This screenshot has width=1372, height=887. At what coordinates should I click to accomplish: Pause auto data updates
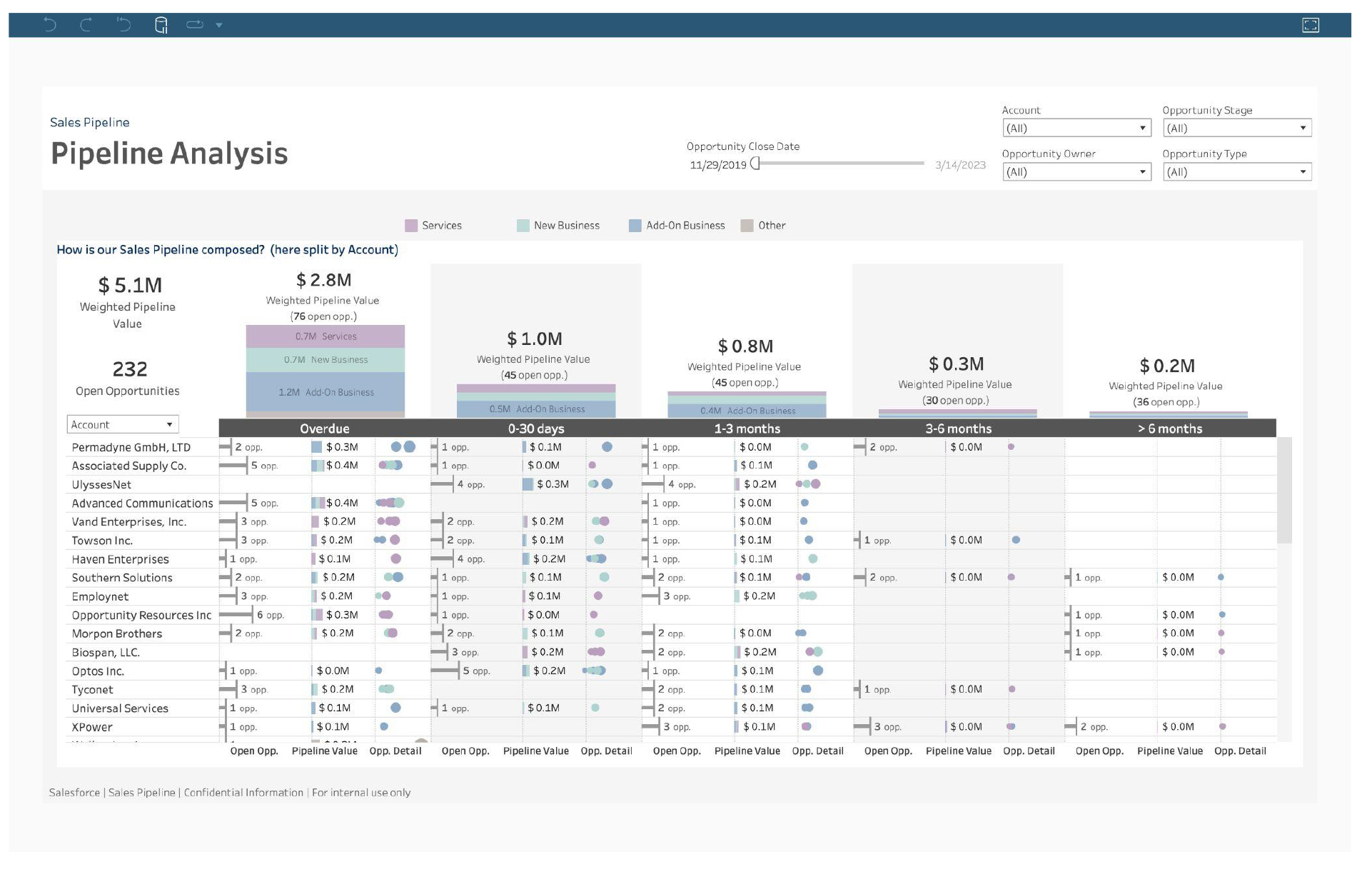161,26
